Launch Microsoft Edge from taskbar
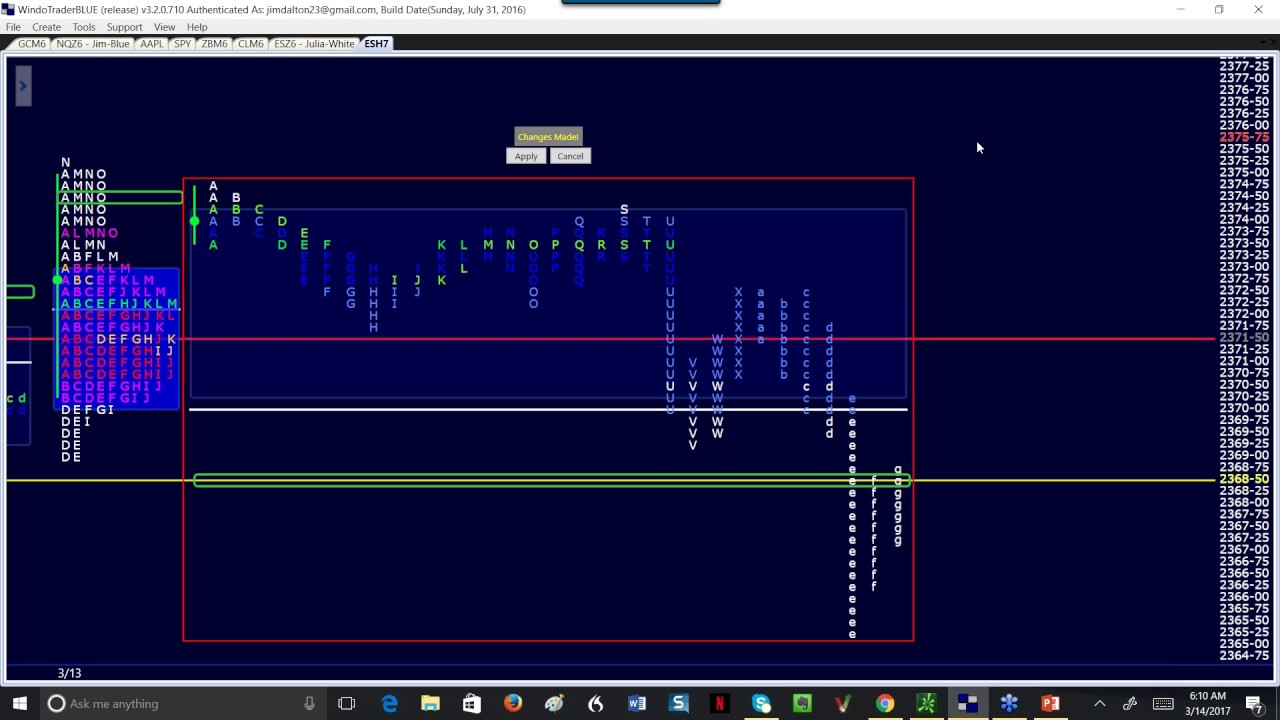The image size is (1280, 720). (x=389, y=704)
